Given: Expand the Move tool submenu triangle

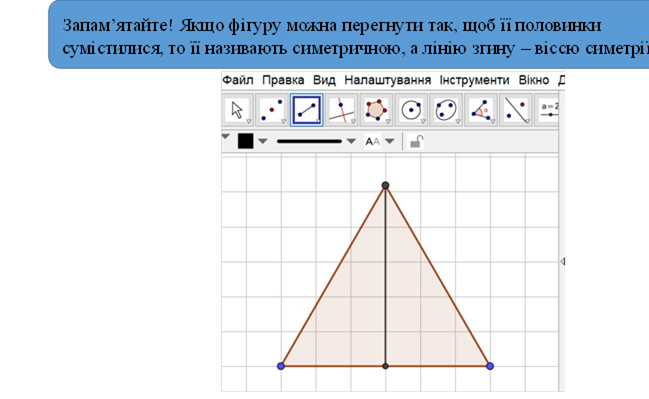Looking at the screenshot, I should pyautogui.click(x=248, y=121).
